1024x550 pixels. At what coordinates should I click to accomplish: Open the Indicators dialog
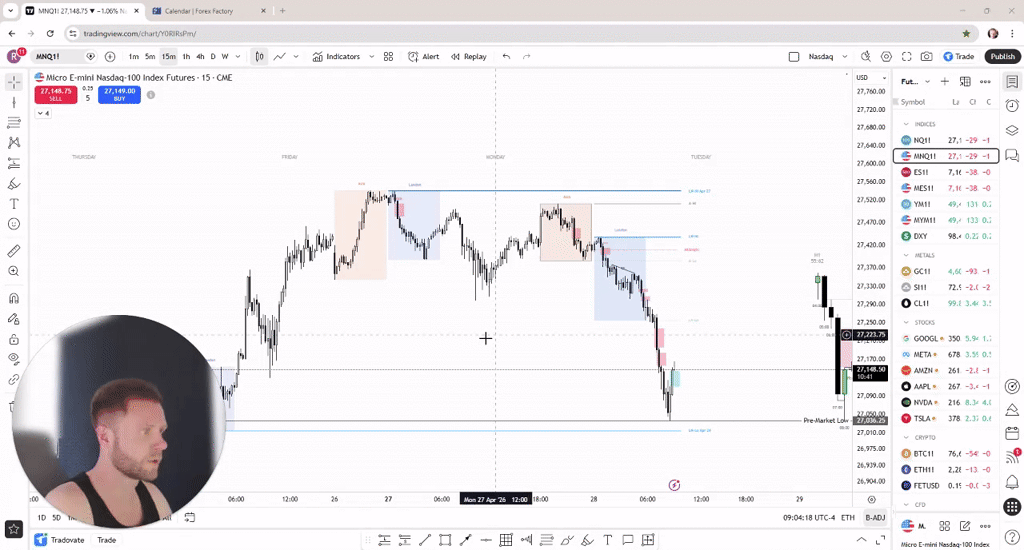click(336, 57)
